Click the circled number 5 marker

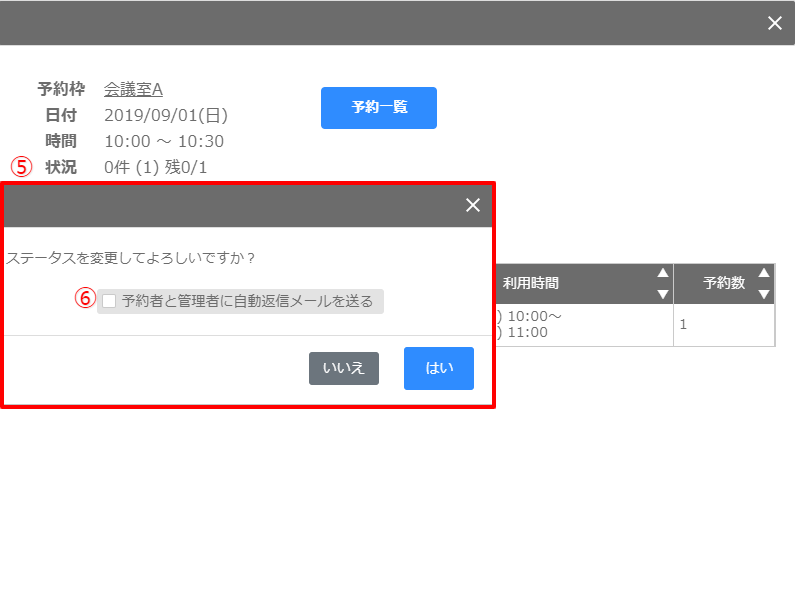[21, 166]
